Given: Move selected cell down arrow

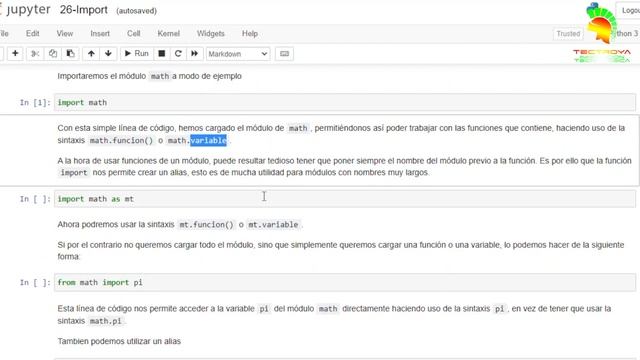Looking at the screenshot, I should pyautogui.click(x=108, y=53).
